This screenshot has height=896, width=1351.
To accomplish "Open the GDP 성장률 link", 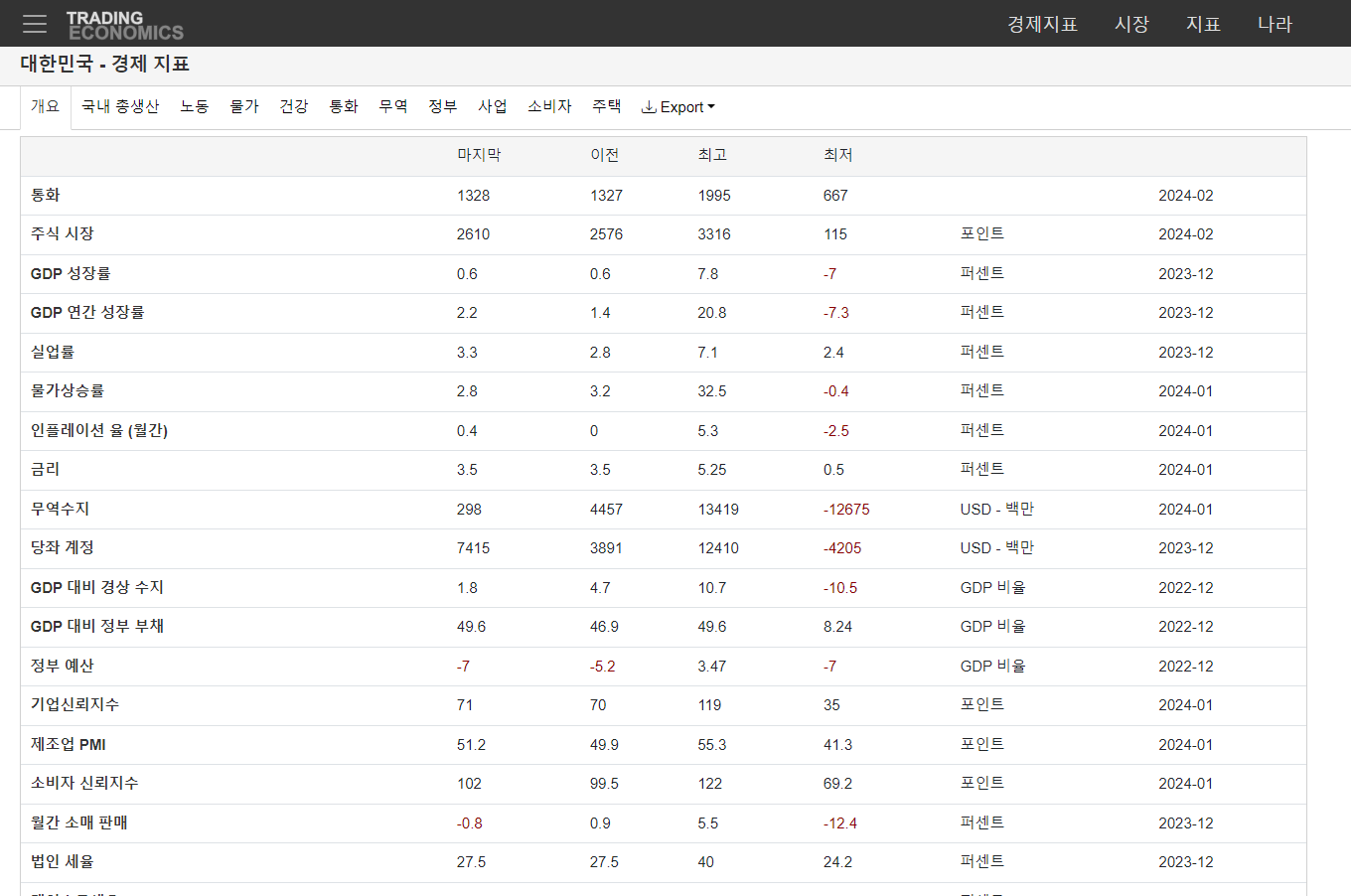I will pyautogui.click(x=71, y=273).
